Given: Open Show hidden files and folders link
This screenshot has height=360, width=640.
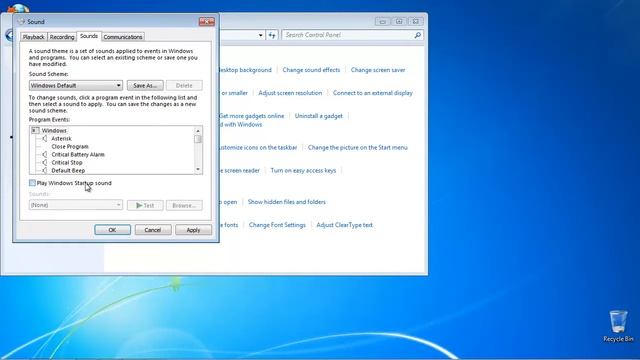Looking at the screenshot, I should tap(287, 202).
